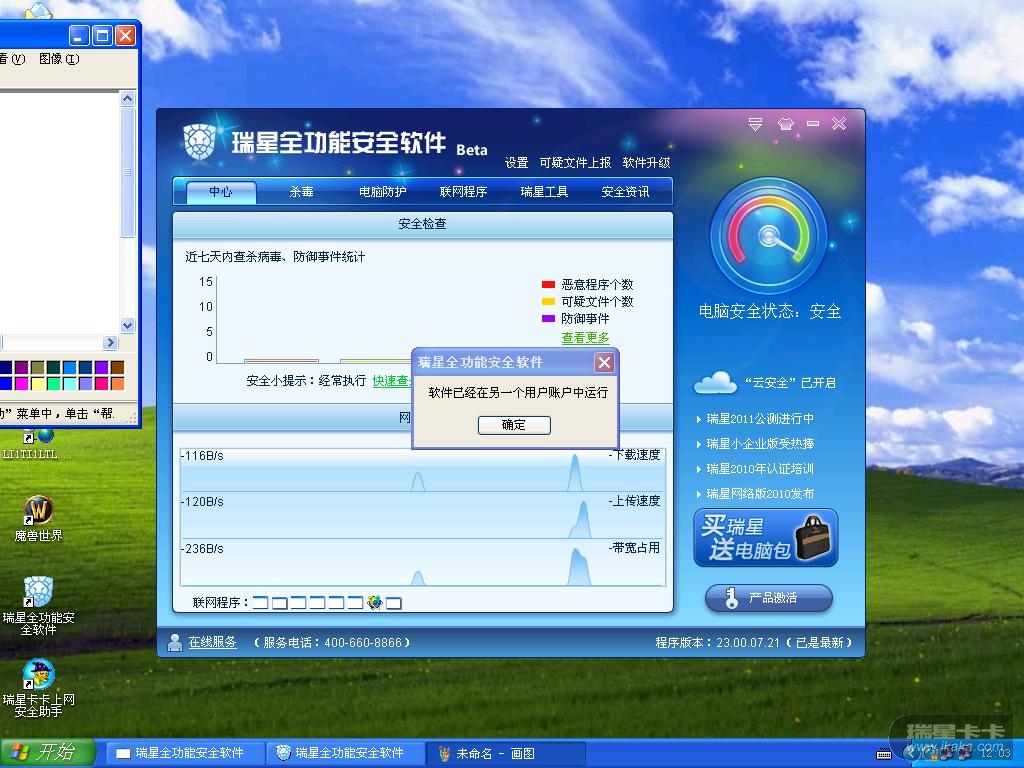Select the hot pink swatch in Paint
Image resolution: width=1024 pixels, height=768 pixels.
coord(101,383)
